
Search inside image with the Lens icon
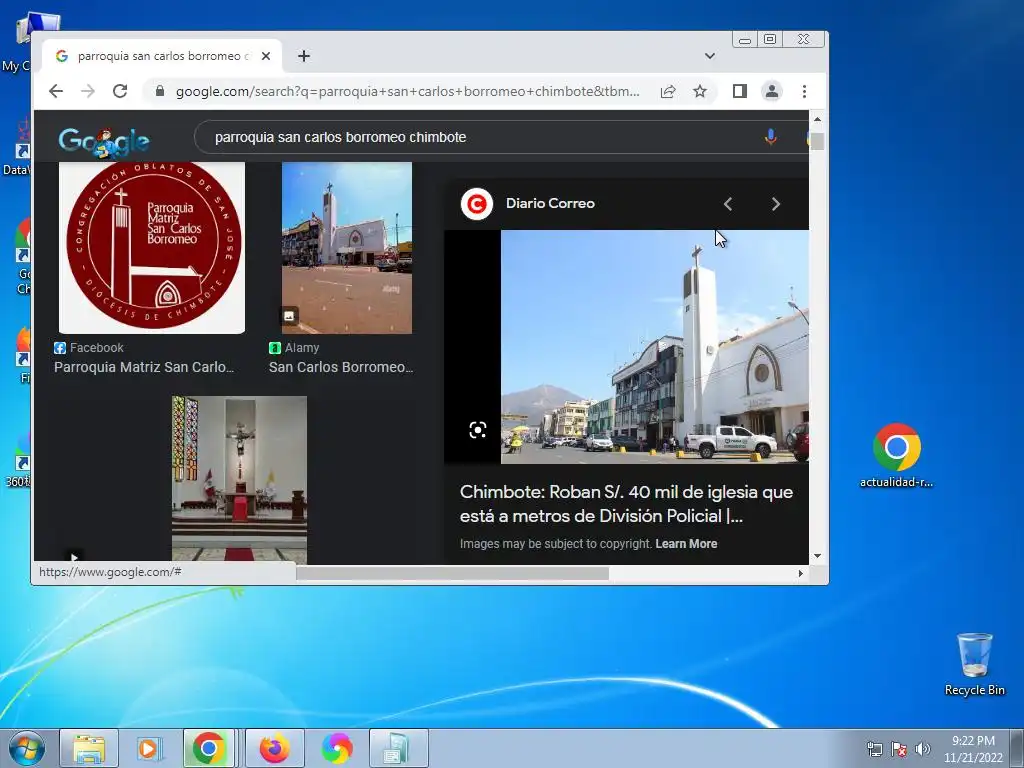pyautogui.click(x=477, y=430)
